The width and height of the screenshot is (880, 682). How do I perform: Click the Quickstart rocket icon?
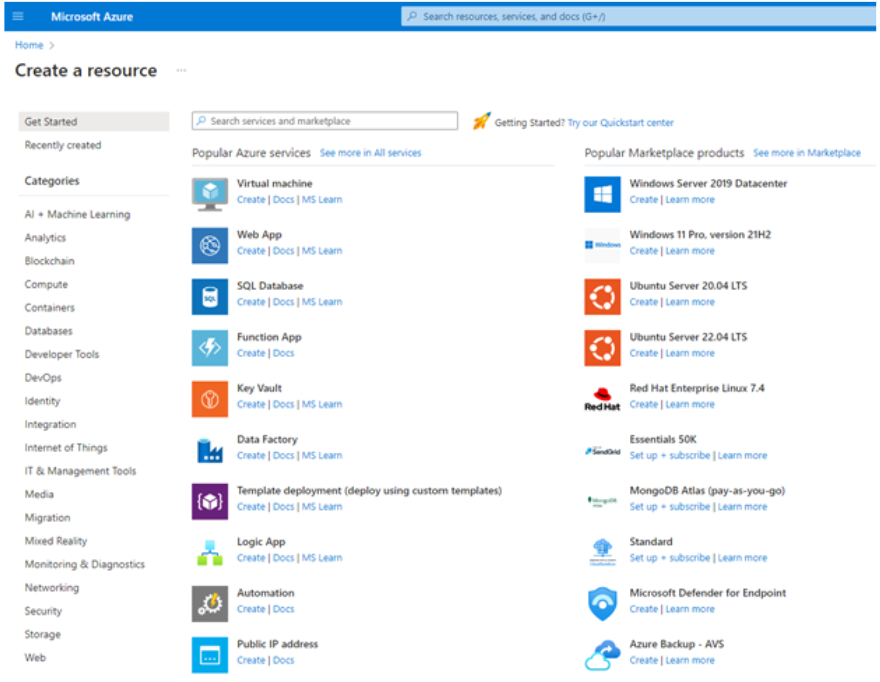481,121
